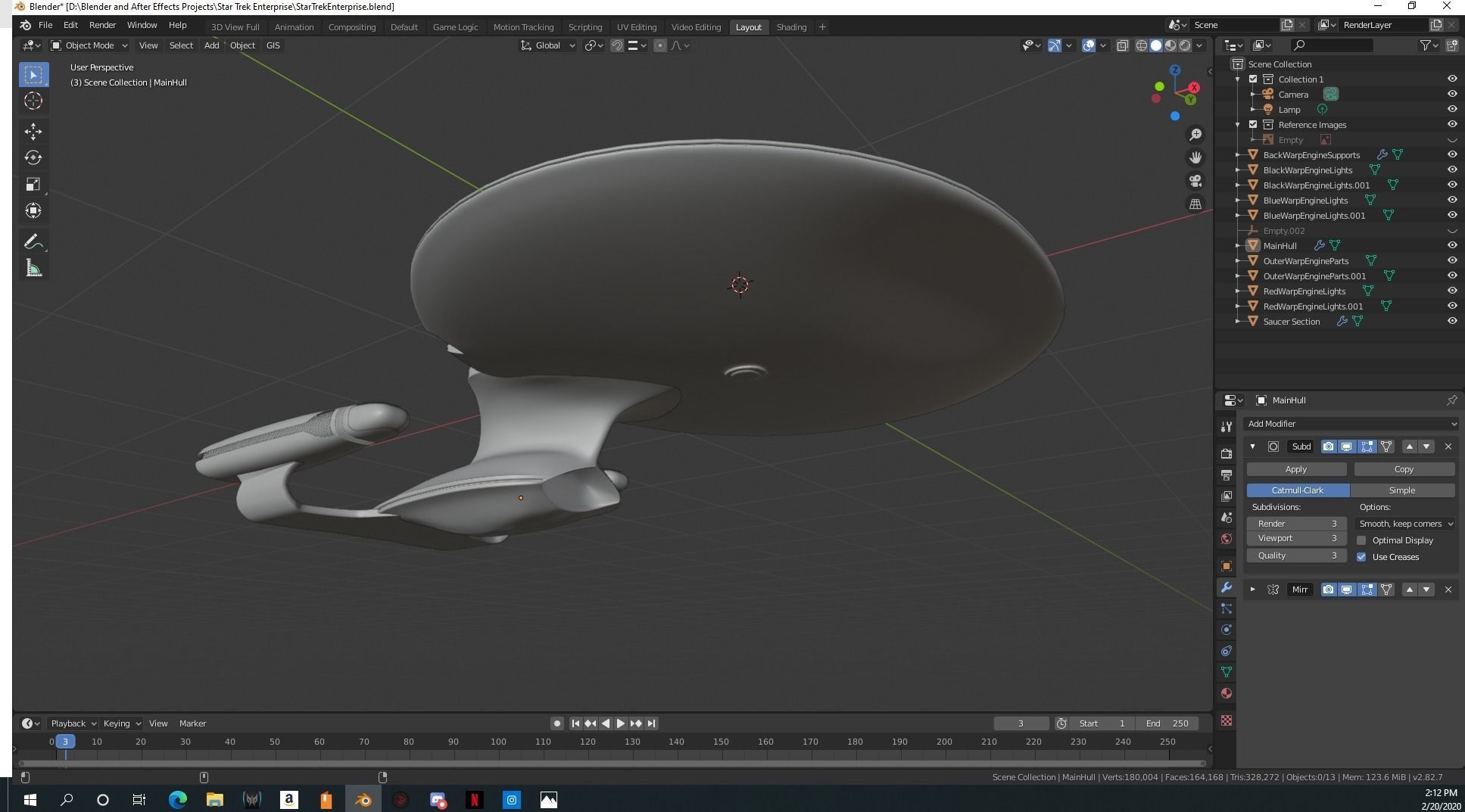Uncheck the Collection 1 checkbox
This screenshot has height=812, width=1465.
(x=1253, y=79)
